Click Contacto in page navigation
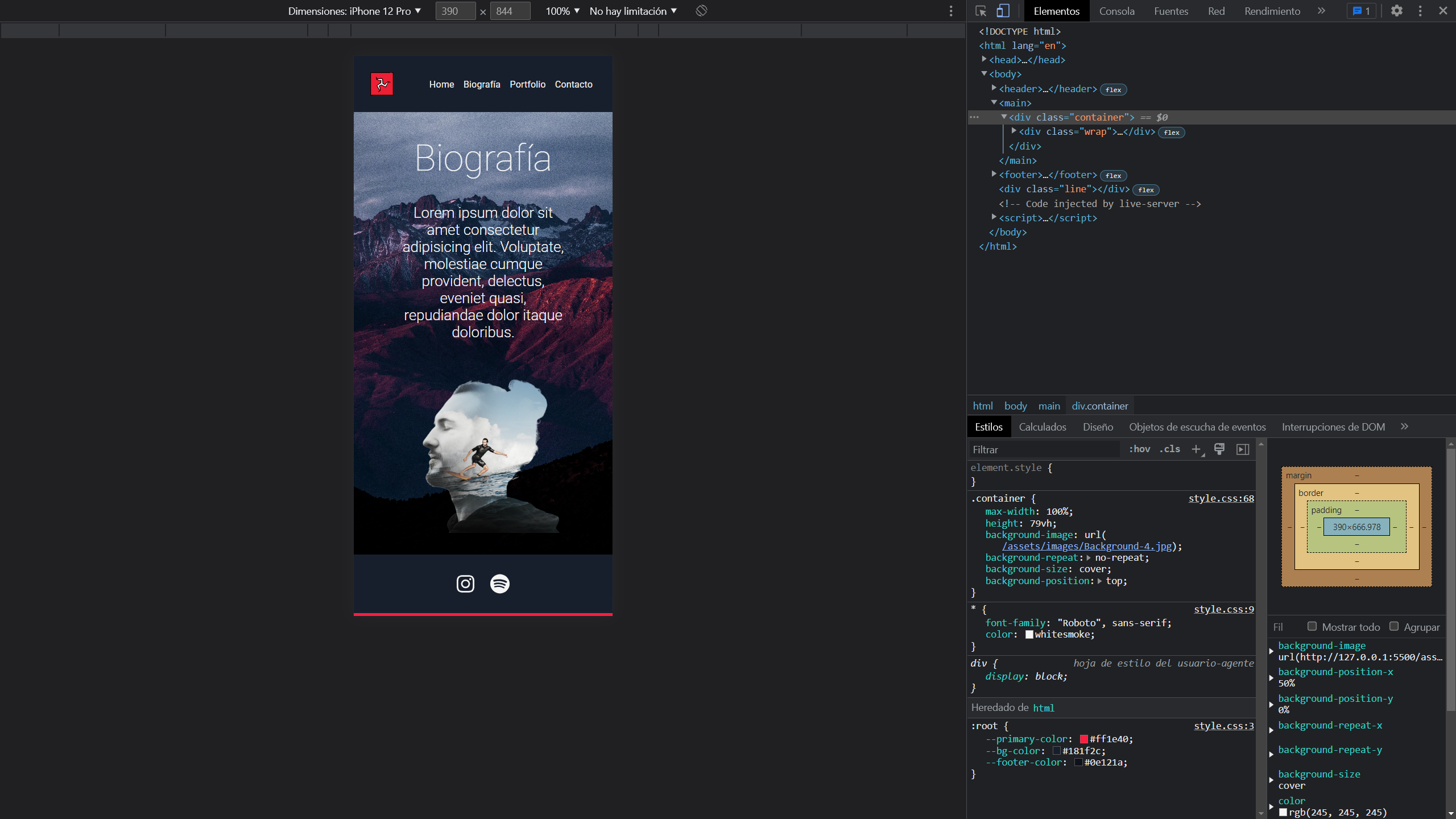This screenshot has height=819, width=1456. pos(573,84)
